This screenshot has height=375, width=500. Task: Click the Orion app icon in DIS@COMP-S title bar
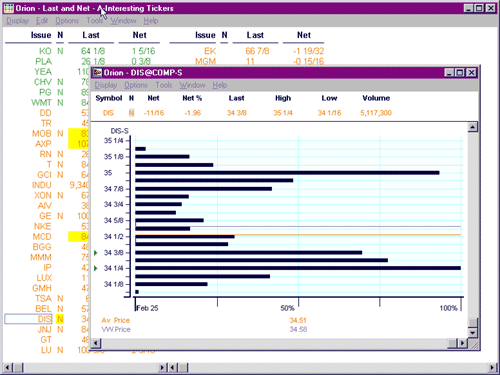coord(97,73)
